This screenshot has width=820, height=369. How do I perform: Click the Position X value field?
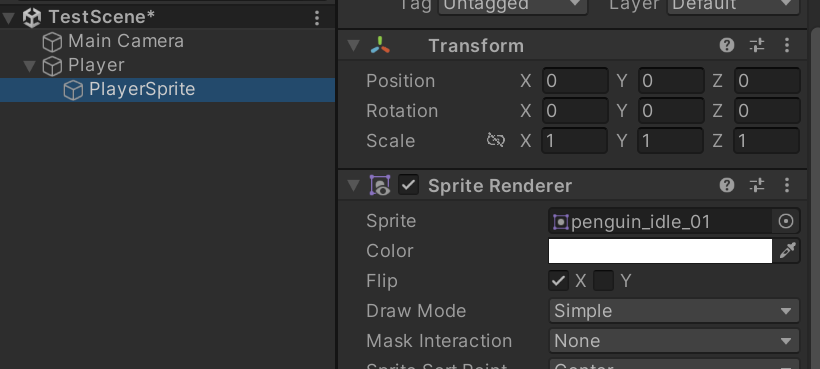(575, 81)
